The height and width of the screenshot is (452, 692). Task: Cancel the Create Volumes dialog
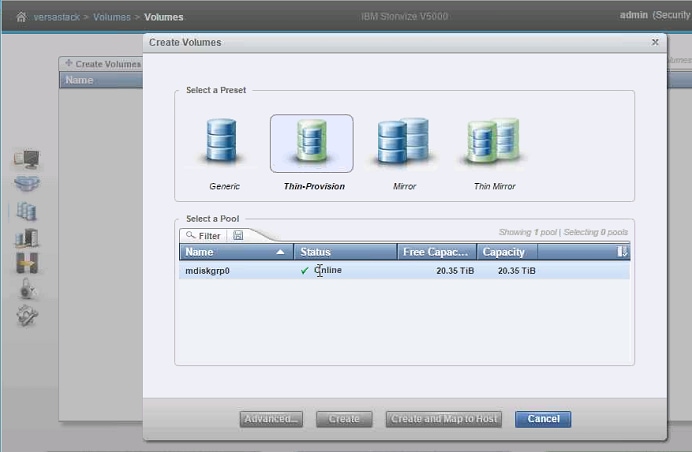point(543,419)
